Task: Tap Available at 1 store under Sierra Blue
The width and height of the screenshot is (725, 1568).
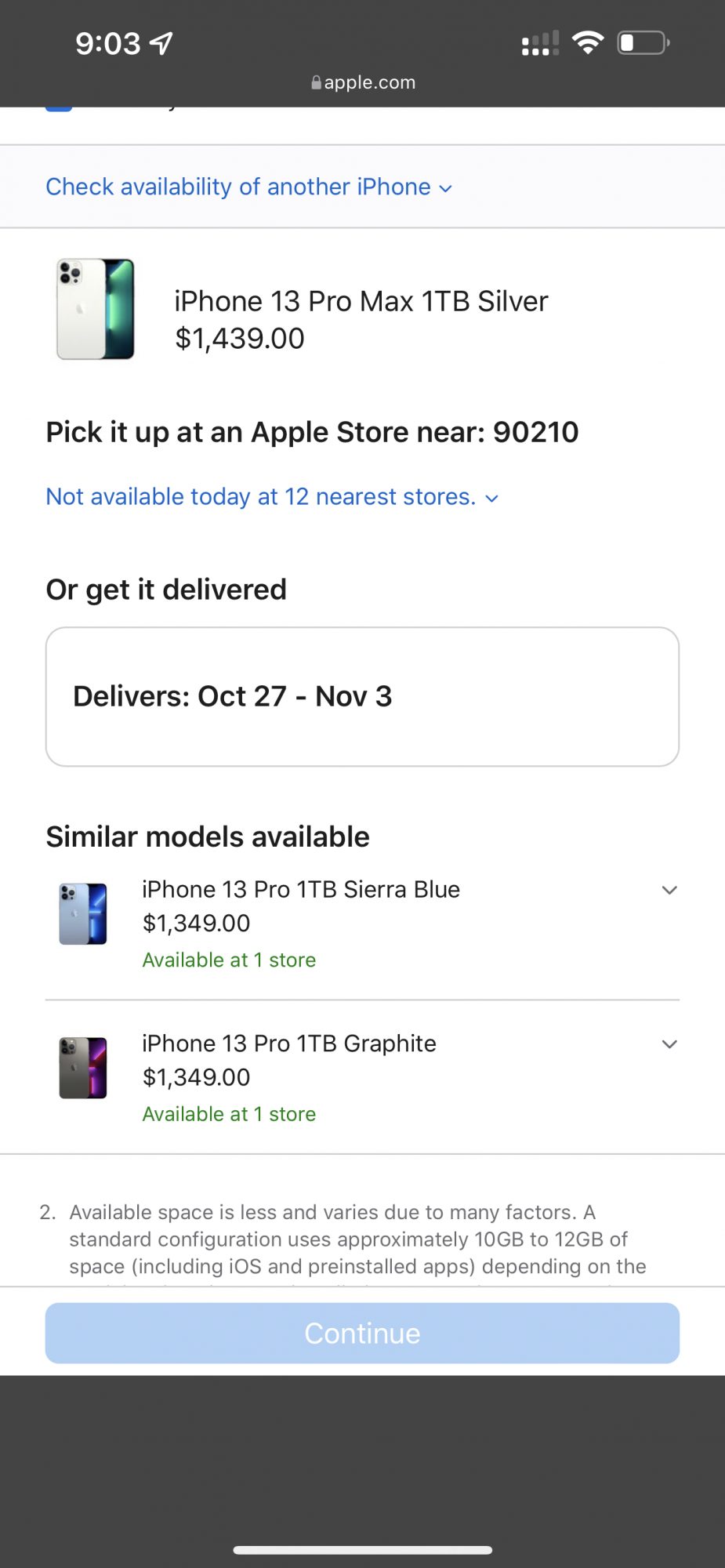Action: [229, 960]
